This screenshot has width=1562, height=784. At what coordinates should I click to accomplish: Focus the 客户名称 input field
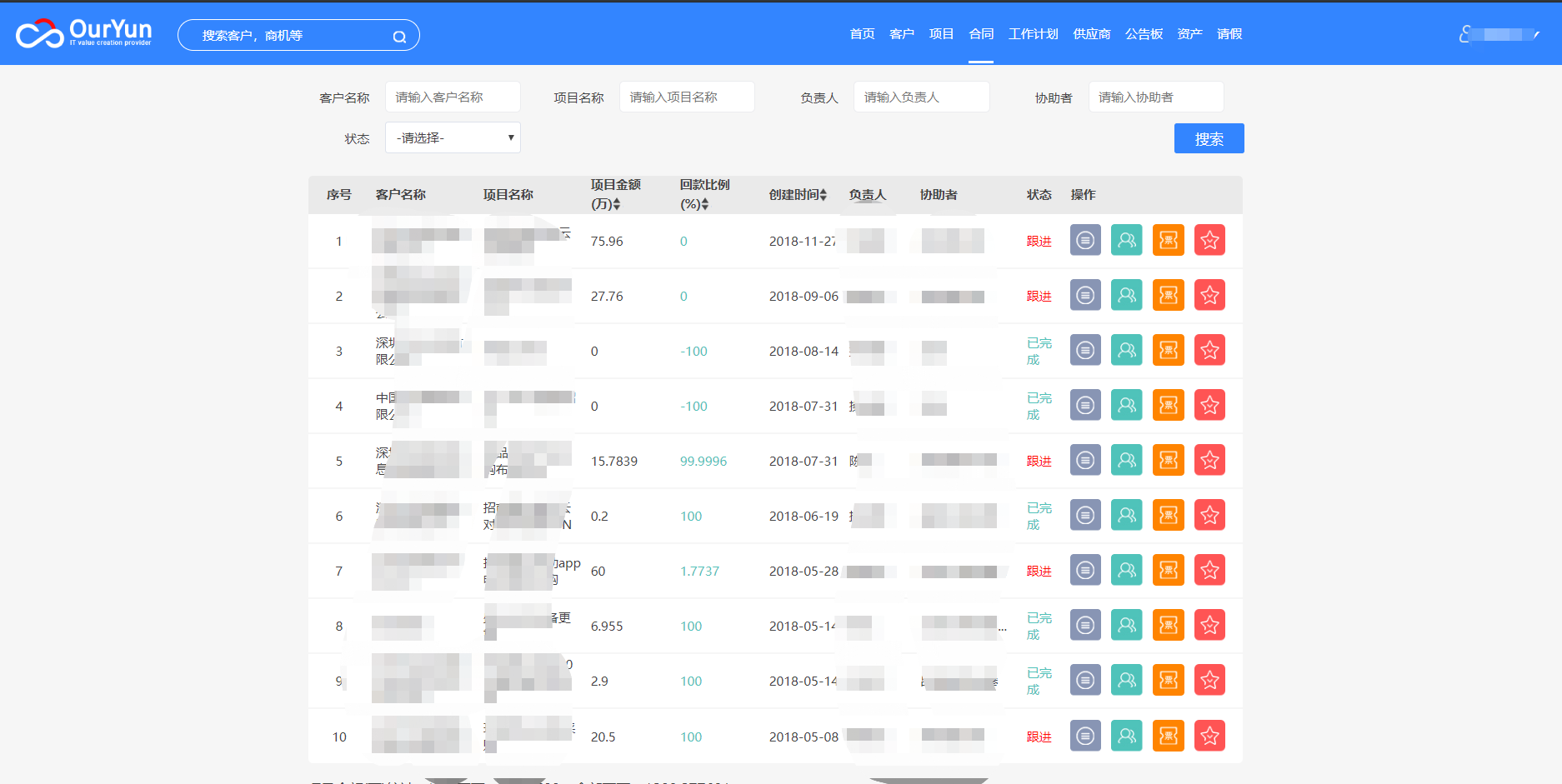click(x=453, y=97)
